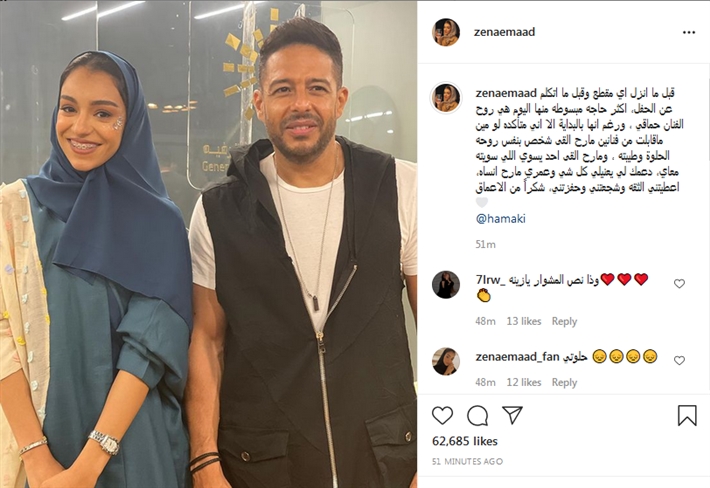This screenshot has height=488, width=710.
Task: Open the @hamaki mention link
Action: 501,219
